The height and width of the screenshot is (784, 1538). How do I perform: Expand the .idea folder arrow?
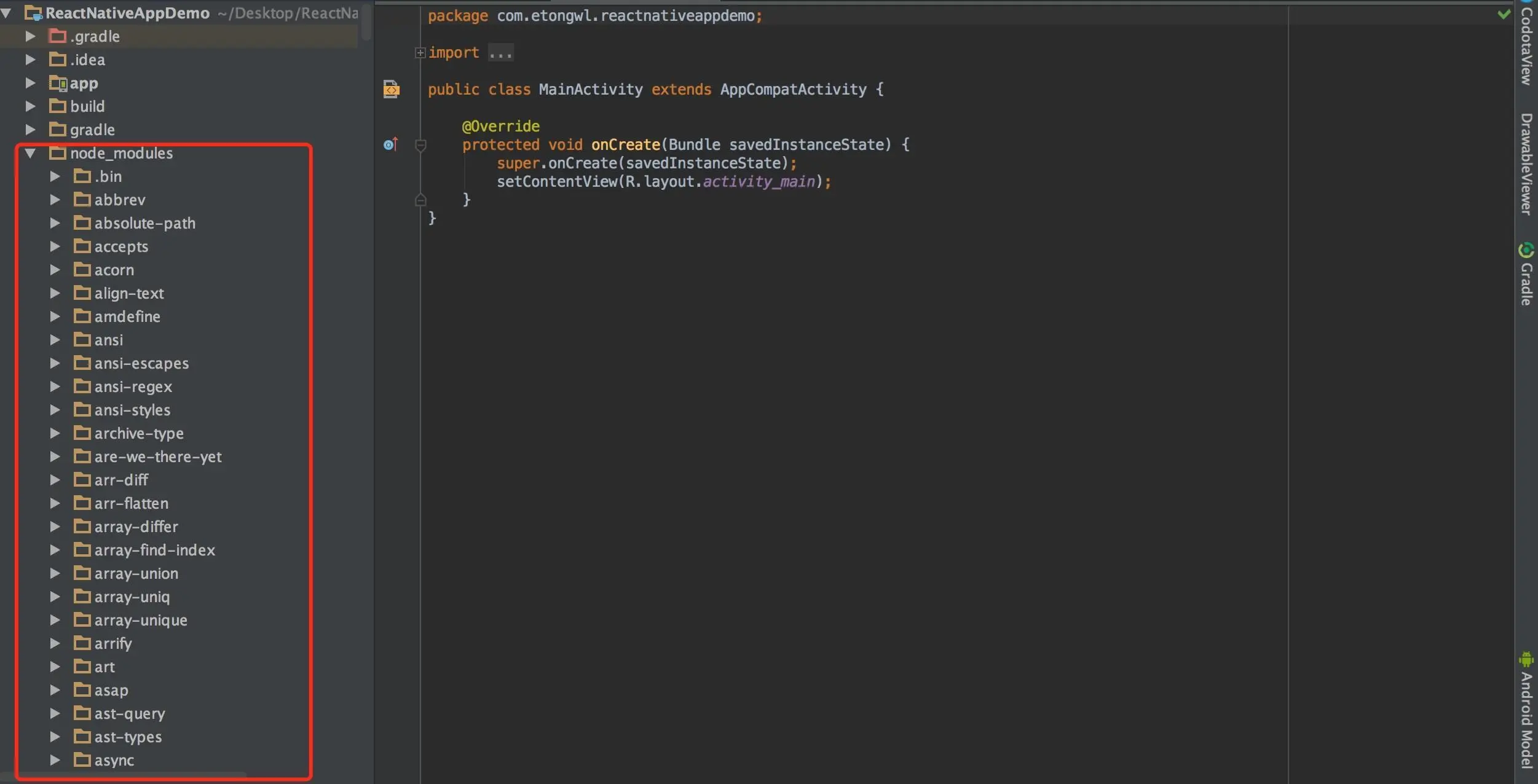pyautogui.click(x=30, y=60)
